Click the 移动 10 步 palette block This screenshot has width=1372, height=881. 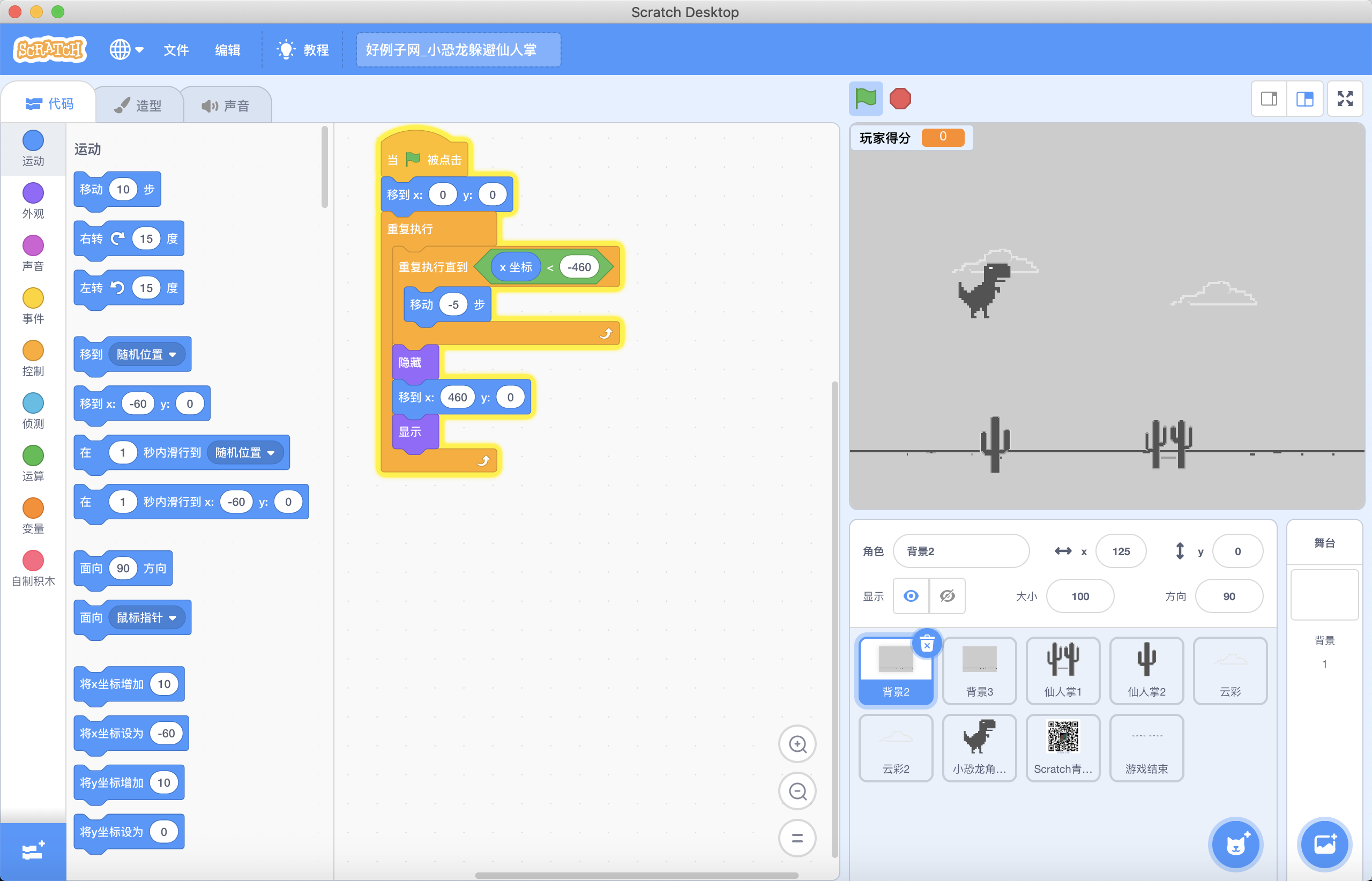click(117, 189)
